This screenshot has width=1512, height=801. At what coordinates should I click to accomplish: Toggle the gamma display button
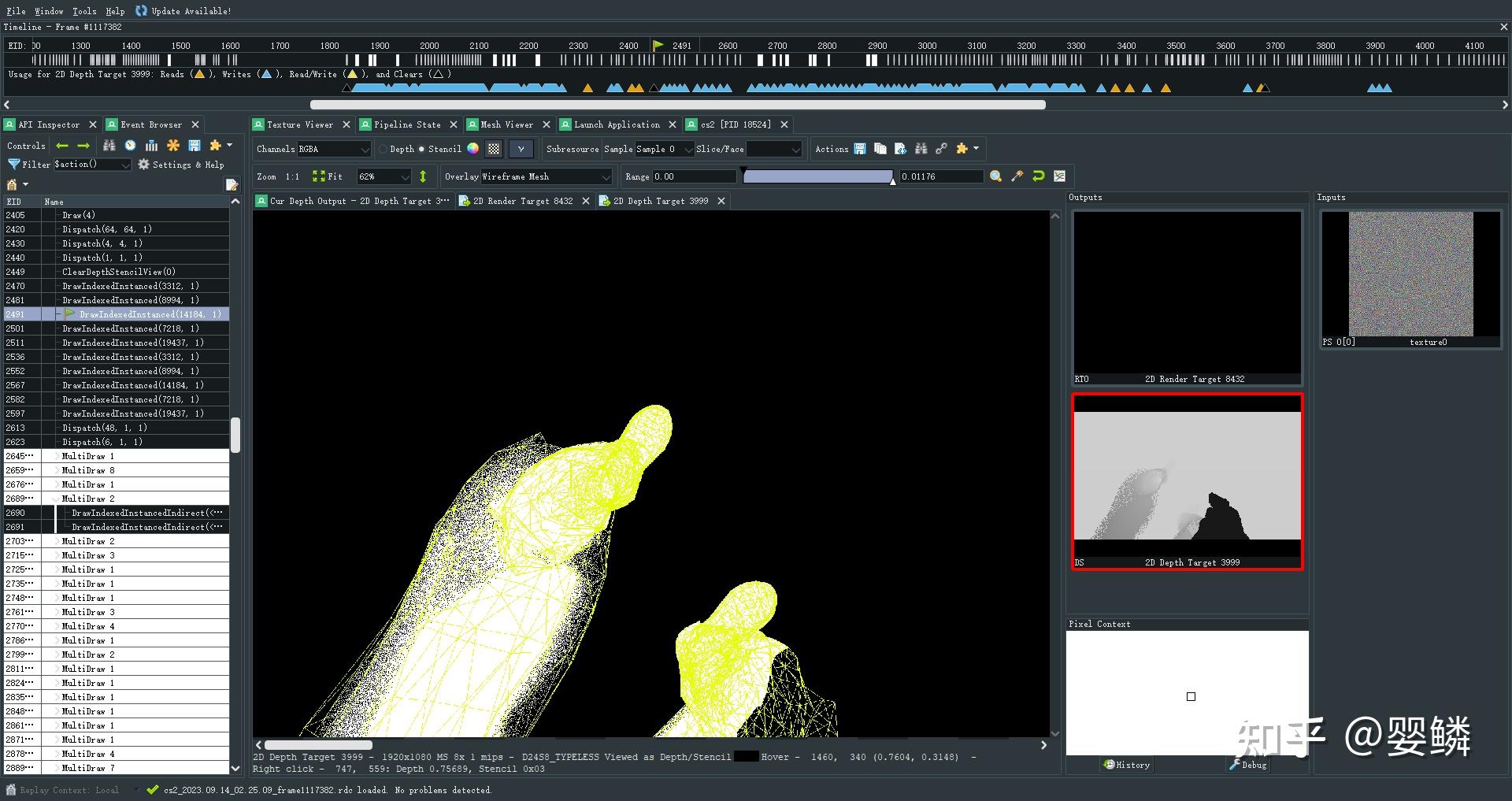521,149
